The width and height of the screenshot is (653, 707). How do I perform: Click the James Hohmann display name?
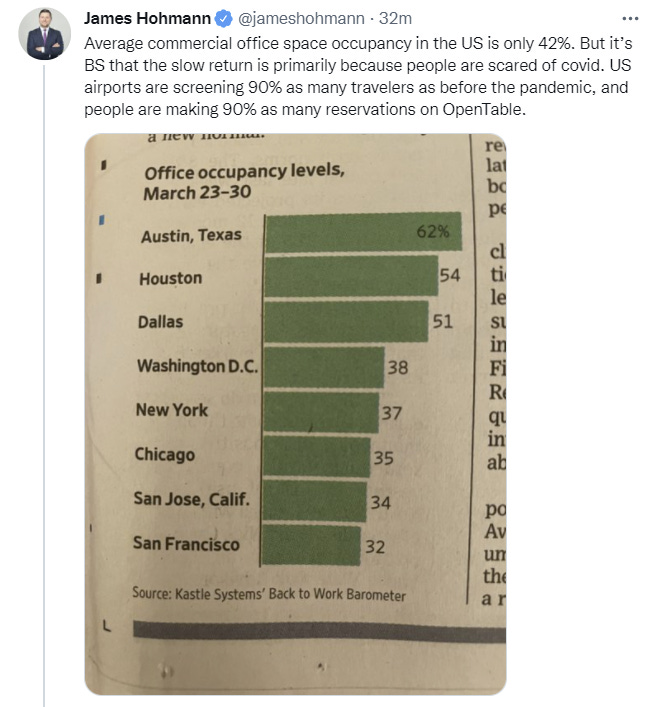[148, 18]
